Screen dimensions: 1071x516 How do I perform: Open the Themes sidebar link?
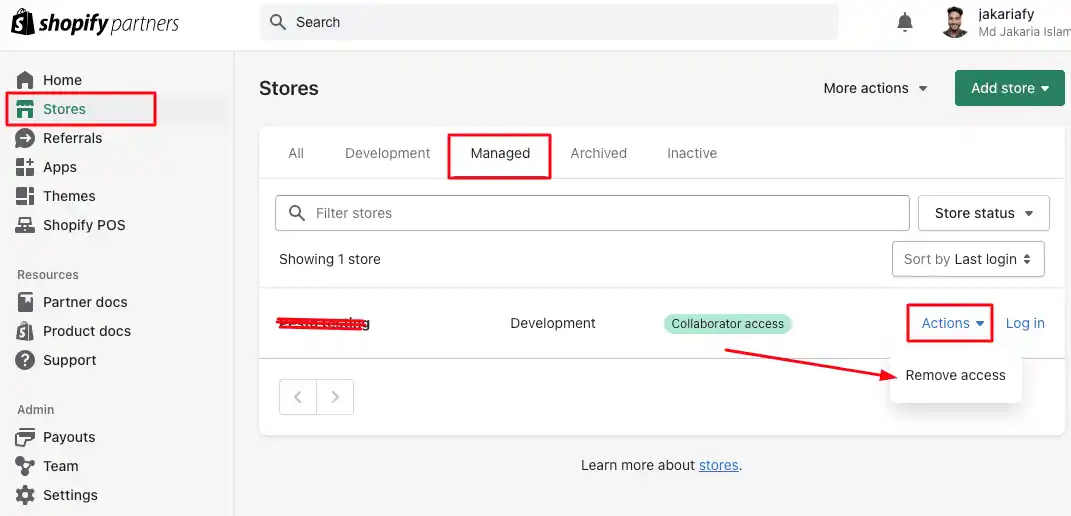69,196
